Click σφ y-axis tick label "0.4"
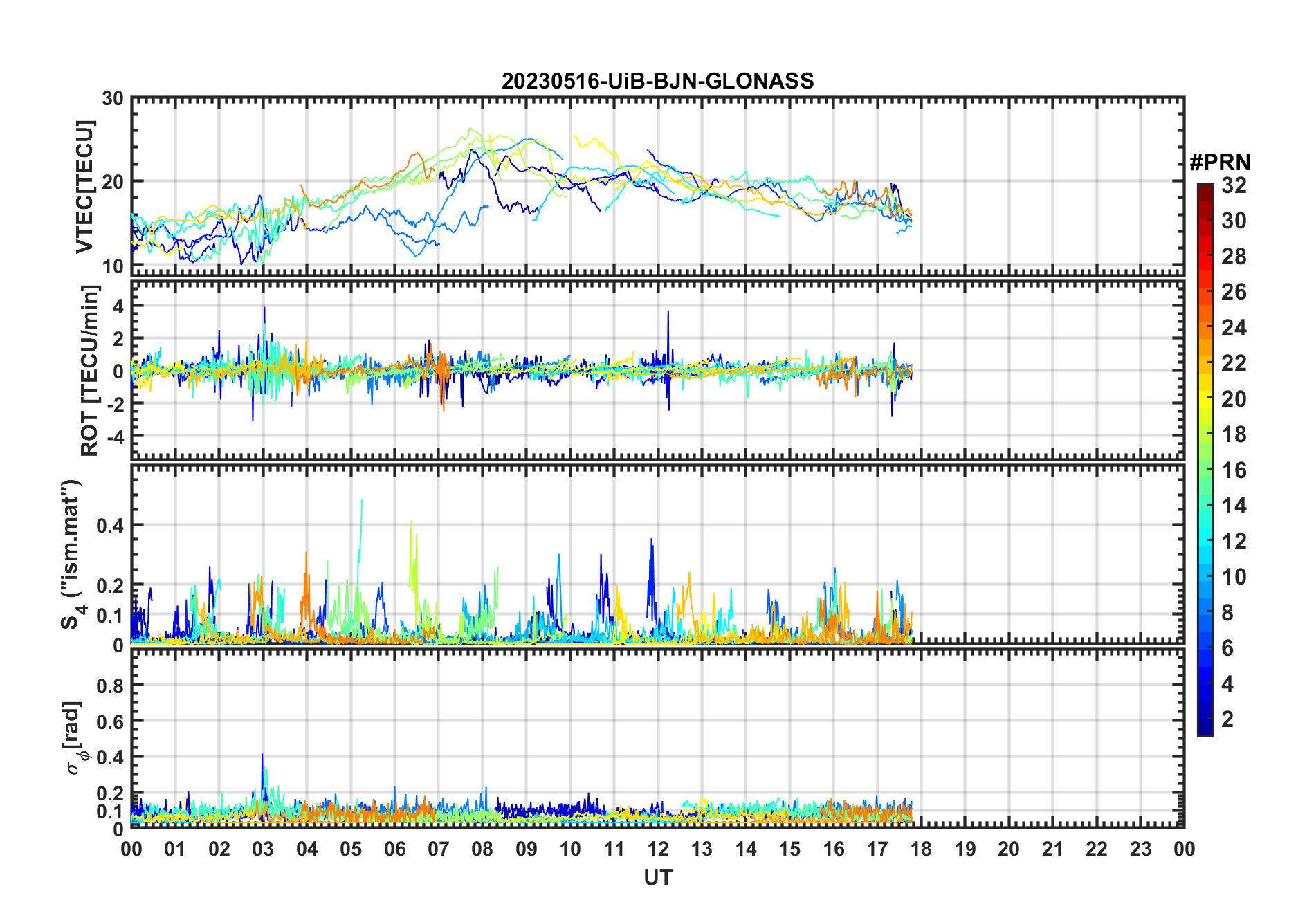Screen dimensions: 1316x920 (x=111, y=757)
